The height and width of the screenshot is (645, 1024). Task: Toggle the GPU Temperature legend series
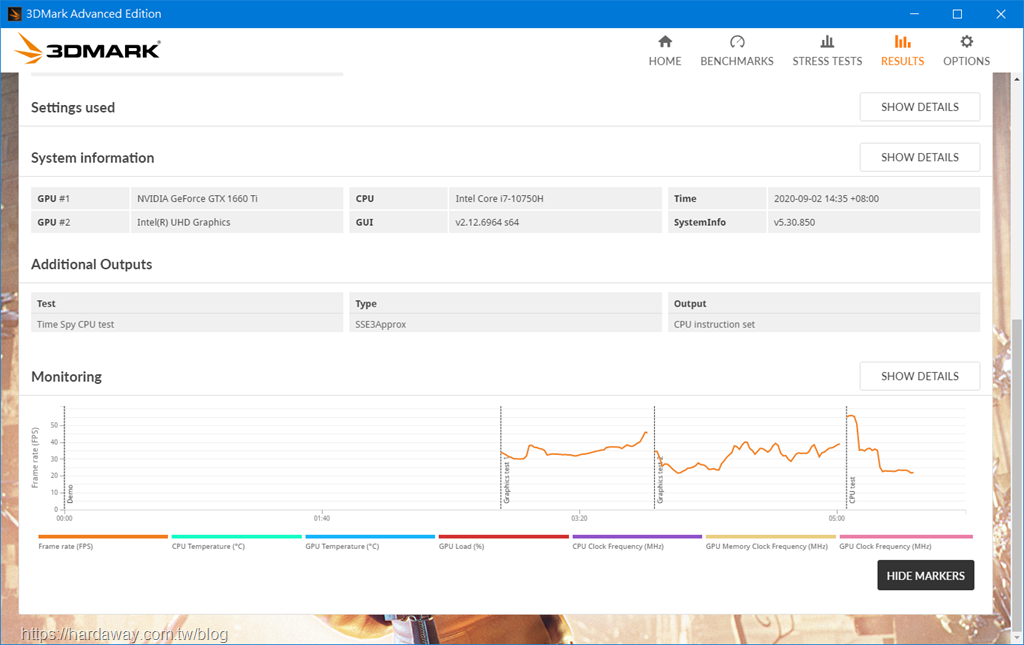coord(370,542)
